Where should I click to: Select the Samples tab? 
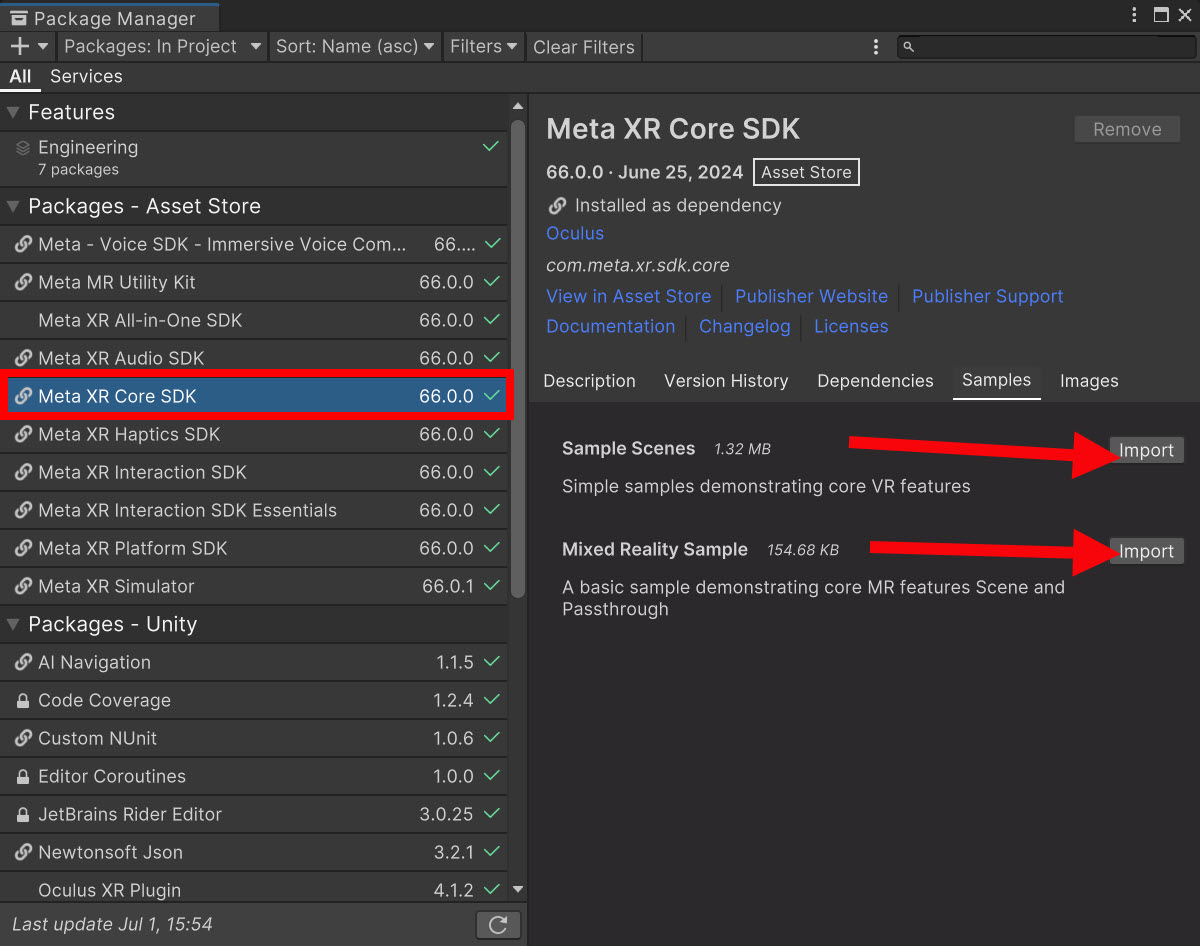pos(997,381)
